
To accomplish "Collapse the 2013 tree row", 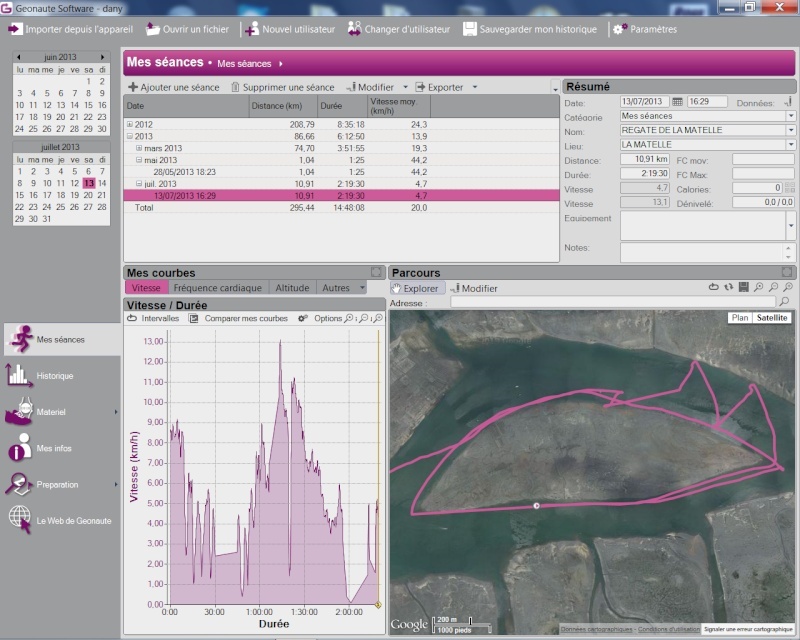I will click(130, 136).
